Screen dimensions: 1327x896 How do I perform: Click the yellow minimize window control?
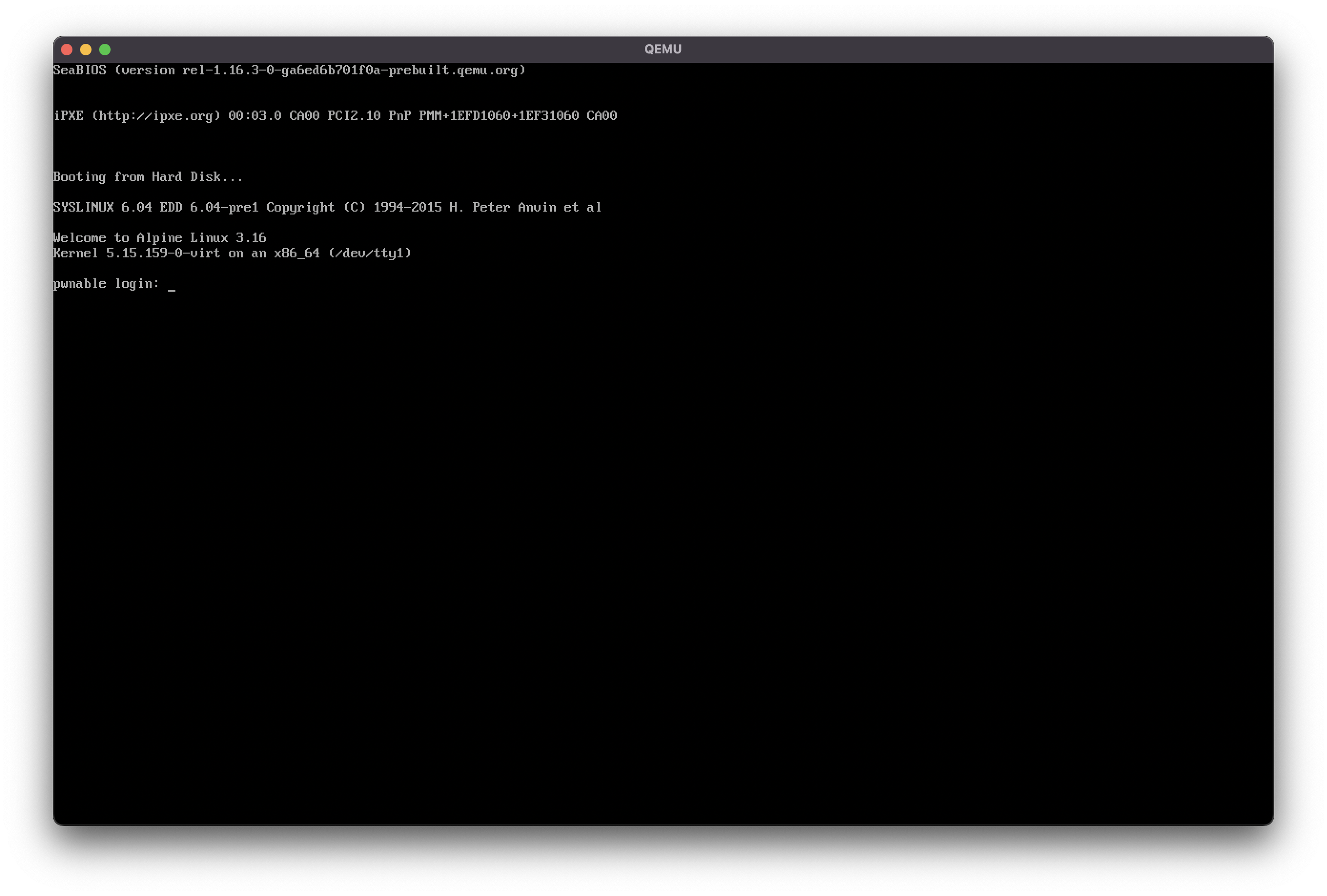(86, 49)
